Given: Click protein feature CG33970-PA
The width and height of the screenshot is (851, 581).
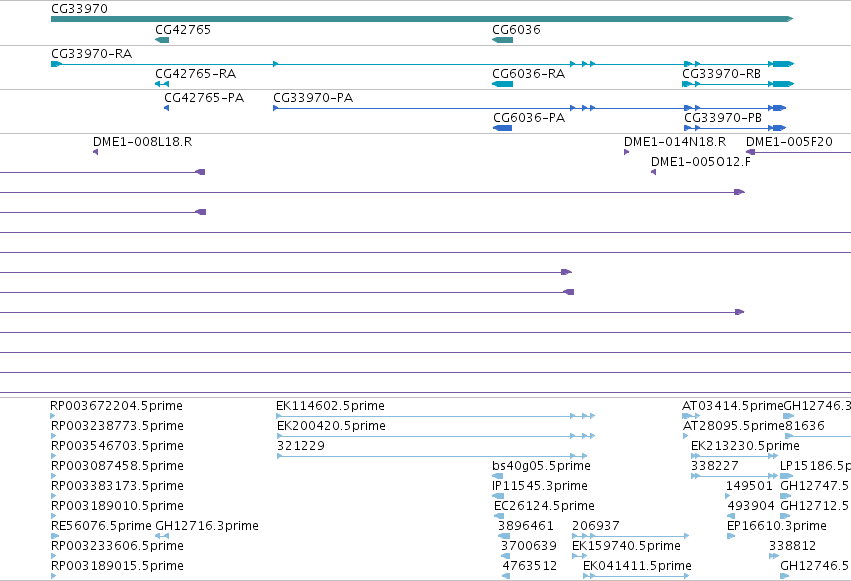Looking at the screenshot, I should pos(529,108).
